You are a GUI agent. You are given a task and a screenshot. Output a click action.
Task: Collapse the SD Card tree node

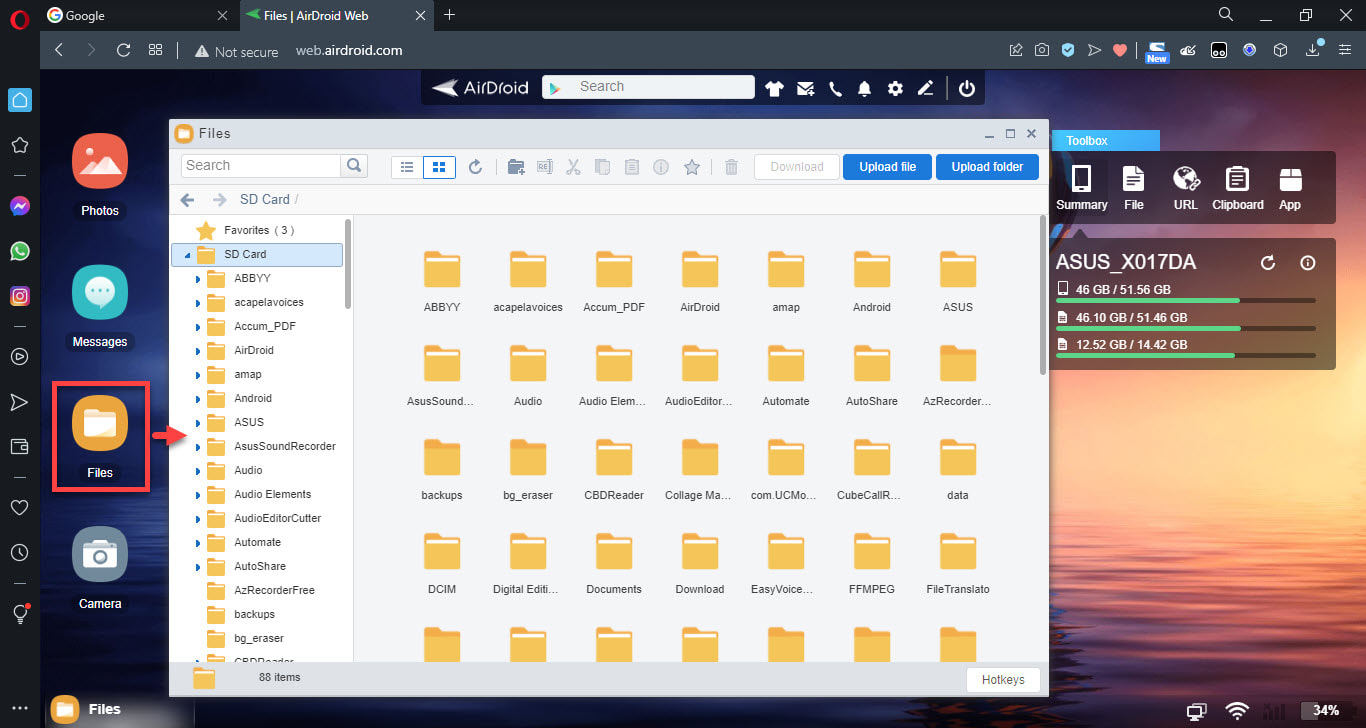coord(187,256)
